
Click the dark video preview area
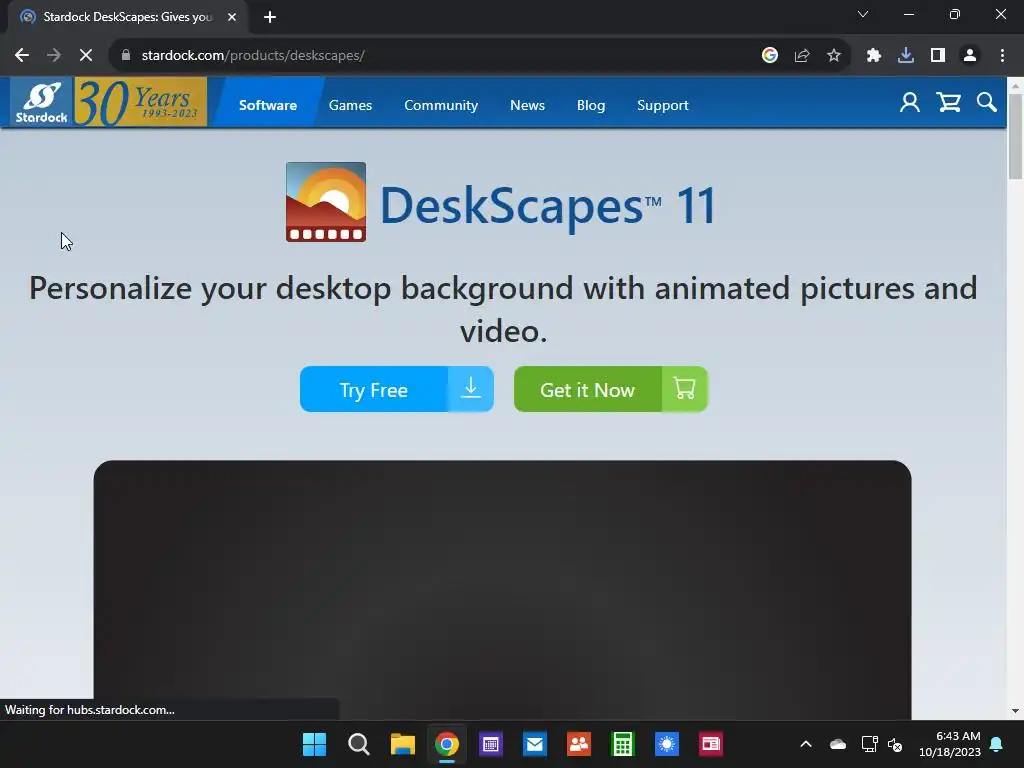pyautogui.click(x=502, y=590)
